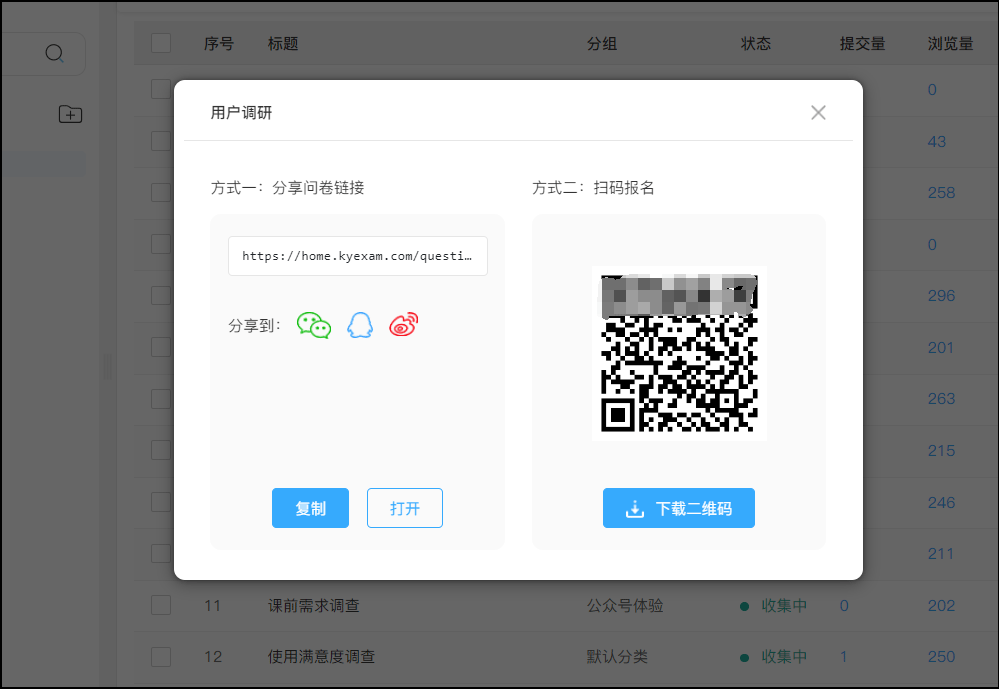Click the 序号 column header

219,43
